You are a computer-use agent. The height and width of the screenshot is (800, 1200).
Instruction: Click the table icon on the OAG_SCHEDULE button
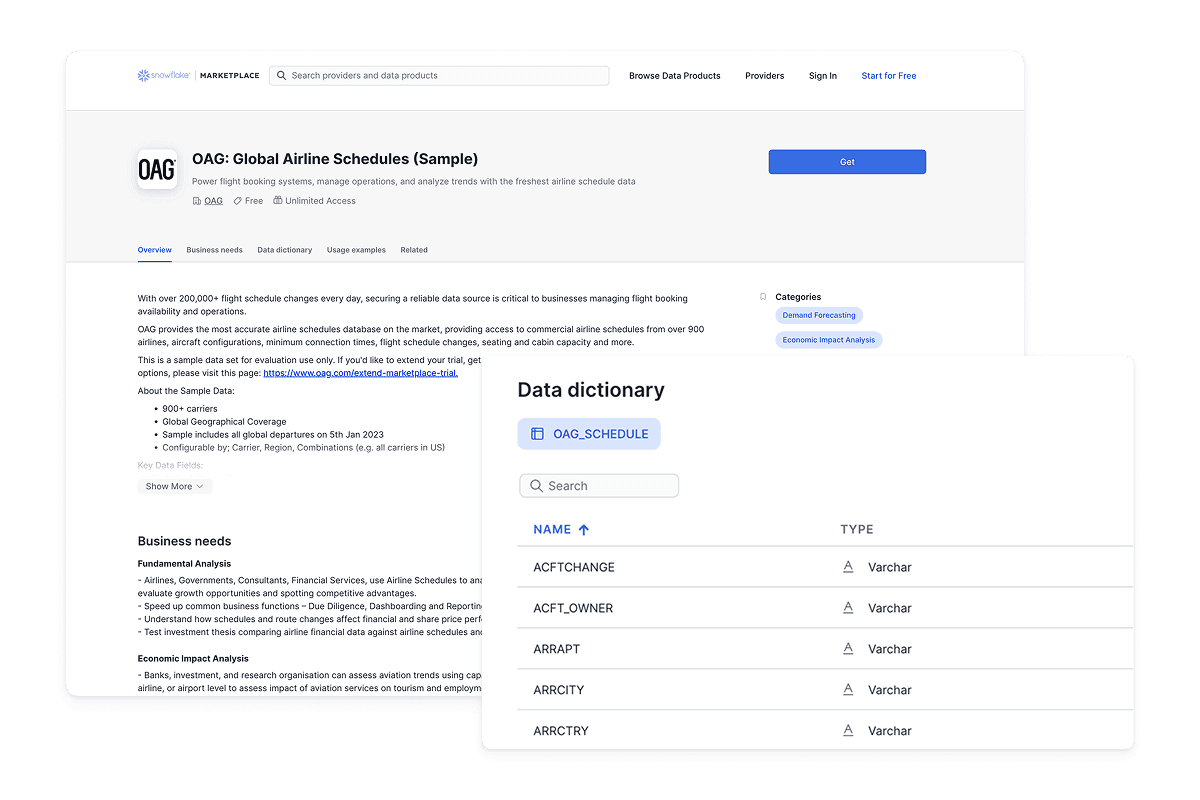[538, 434]
